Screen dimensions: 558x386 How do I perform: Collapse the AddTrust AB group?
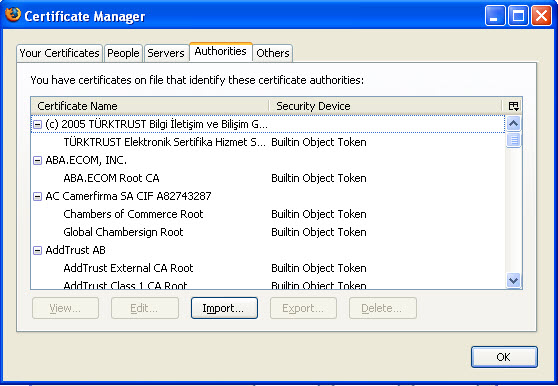pos(37,250)
